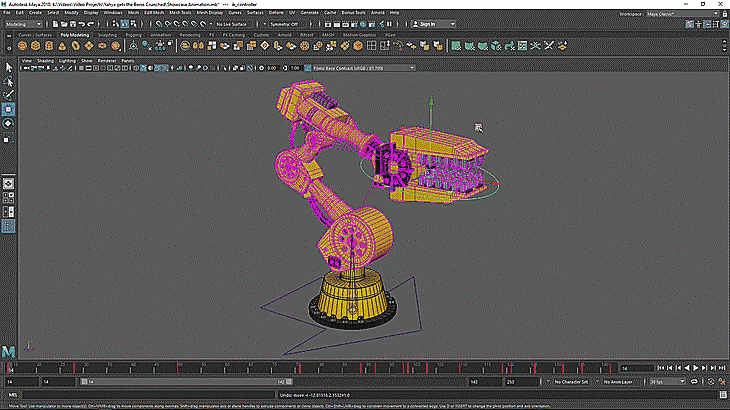Switch to the Rigging shelf tab
This screenshot has width=730, height=410.
(x=132, y=34)
